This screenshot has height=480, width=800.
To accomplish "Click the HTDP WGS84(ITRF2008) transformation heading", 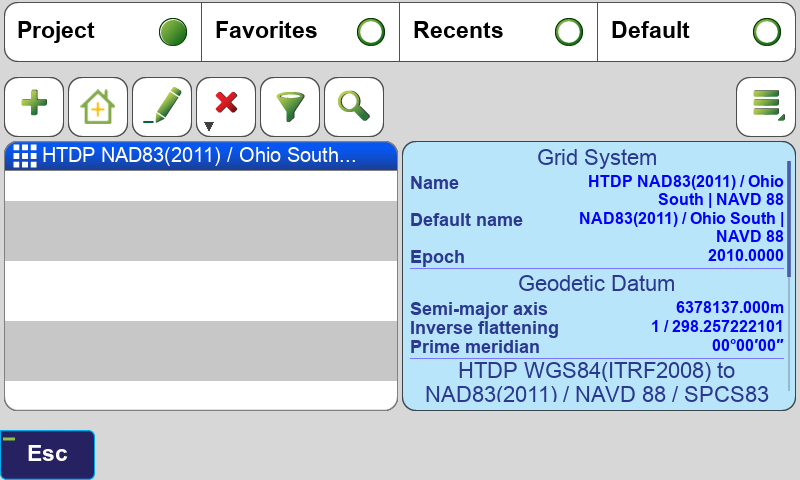I will tap(597, 383).
